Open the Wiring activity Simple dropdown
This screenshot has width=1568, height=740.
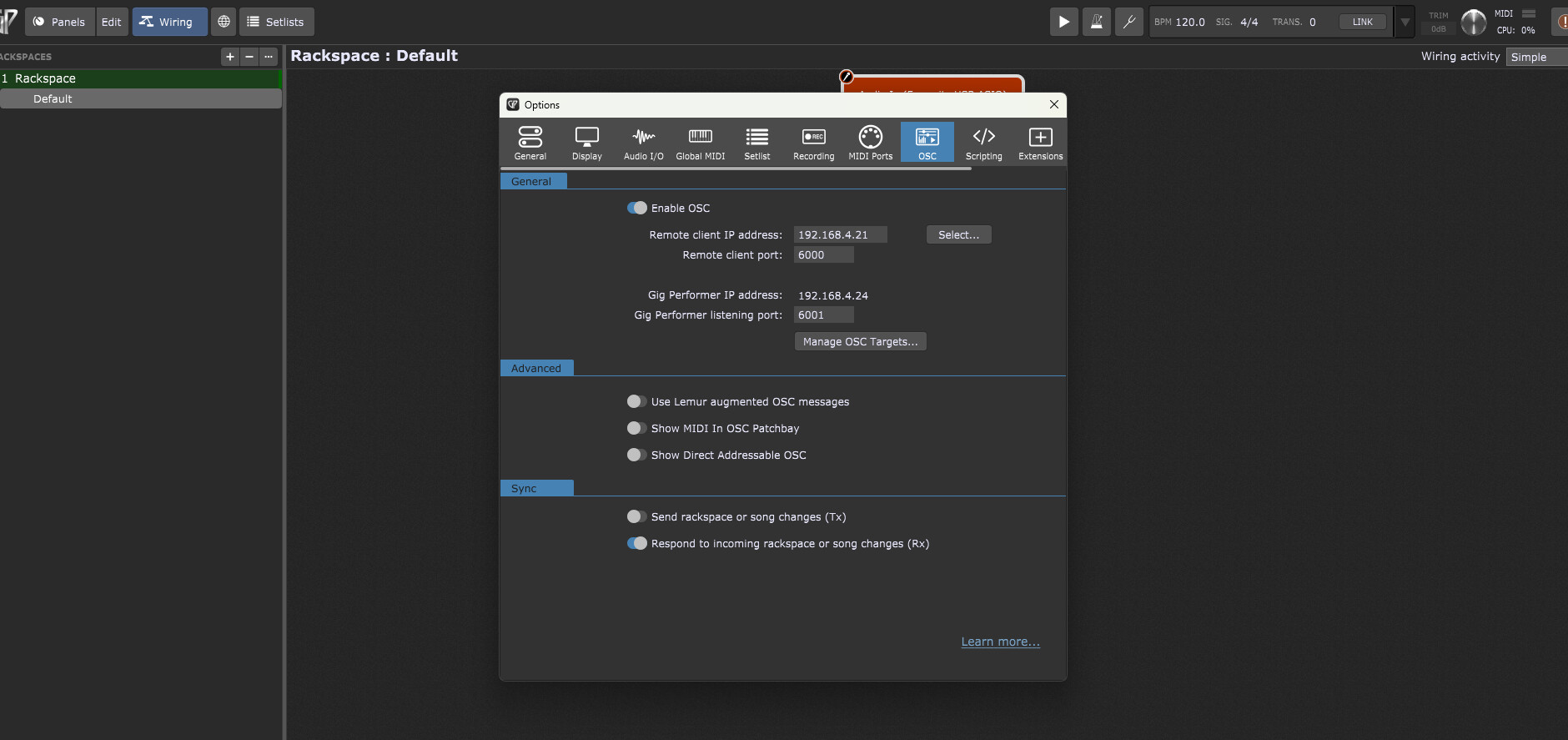pos(1537,57)
